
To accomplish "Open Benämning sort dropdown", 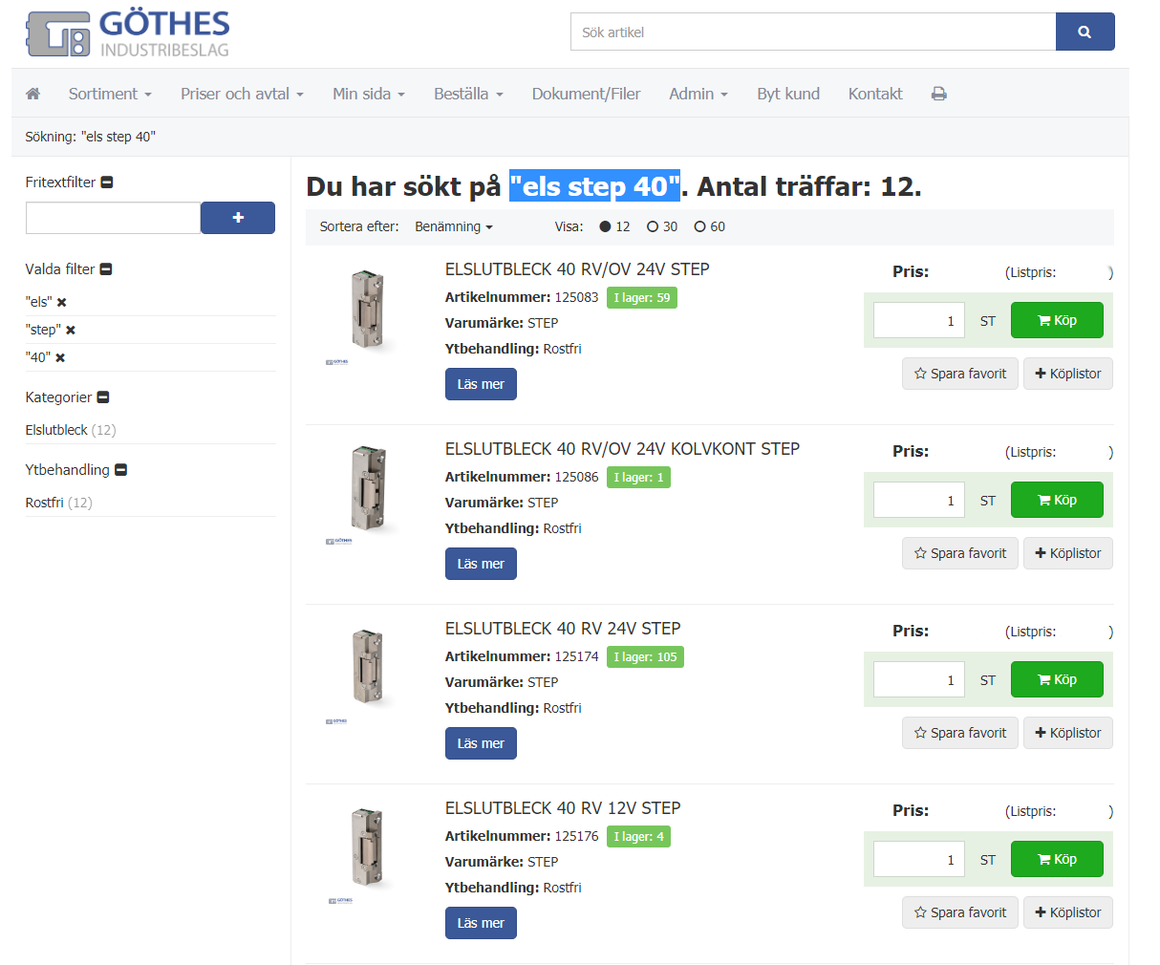I will tap(453, 226).
